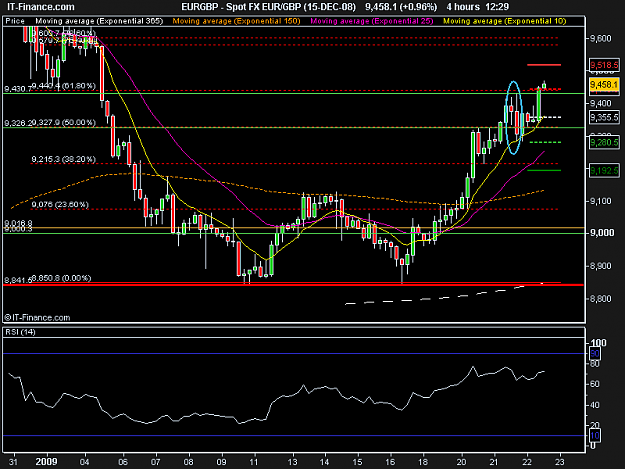
Task: Click the 20 label on date axis
Action: 462,462
